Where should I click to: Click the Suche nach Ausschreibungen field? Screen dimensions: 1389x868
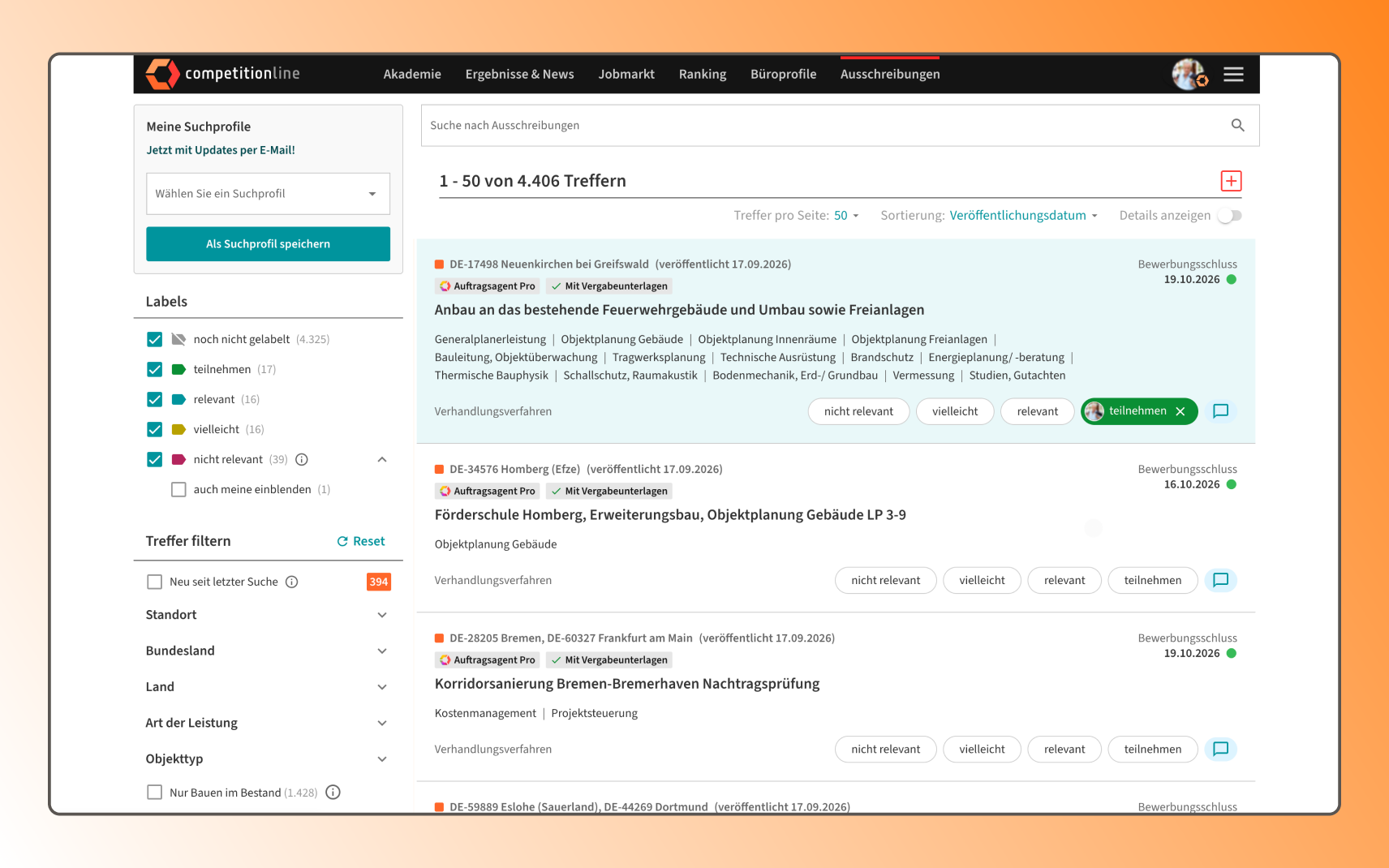coord(840,125)
